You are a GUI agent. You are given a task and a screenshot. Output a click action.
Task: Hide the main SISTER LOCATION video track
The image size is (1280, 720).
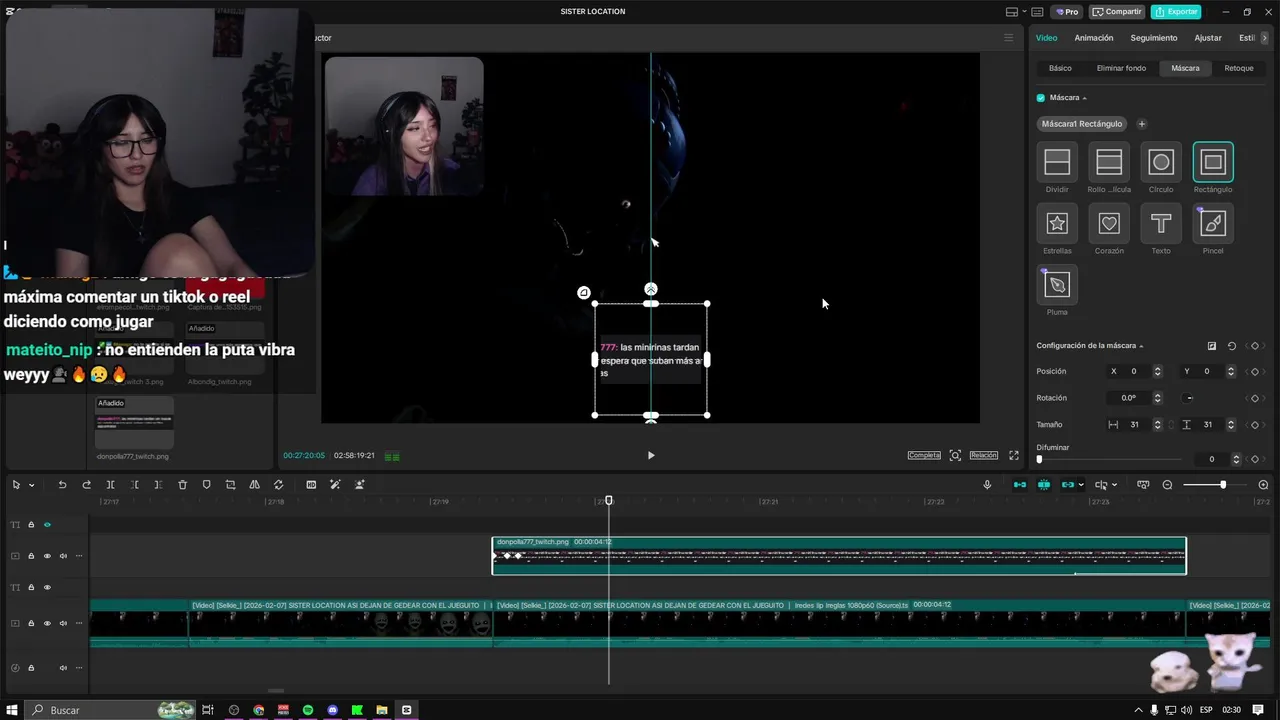click(46, 623)
